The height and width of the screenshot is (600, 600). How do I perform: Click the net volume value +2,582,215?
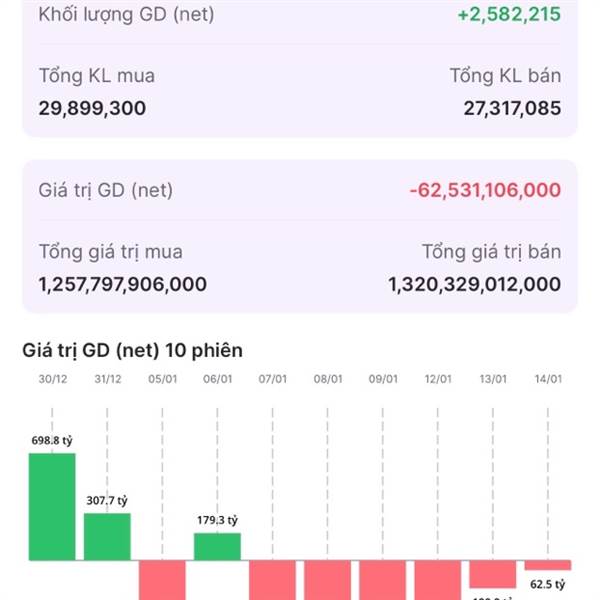click(x=508, y=15)
